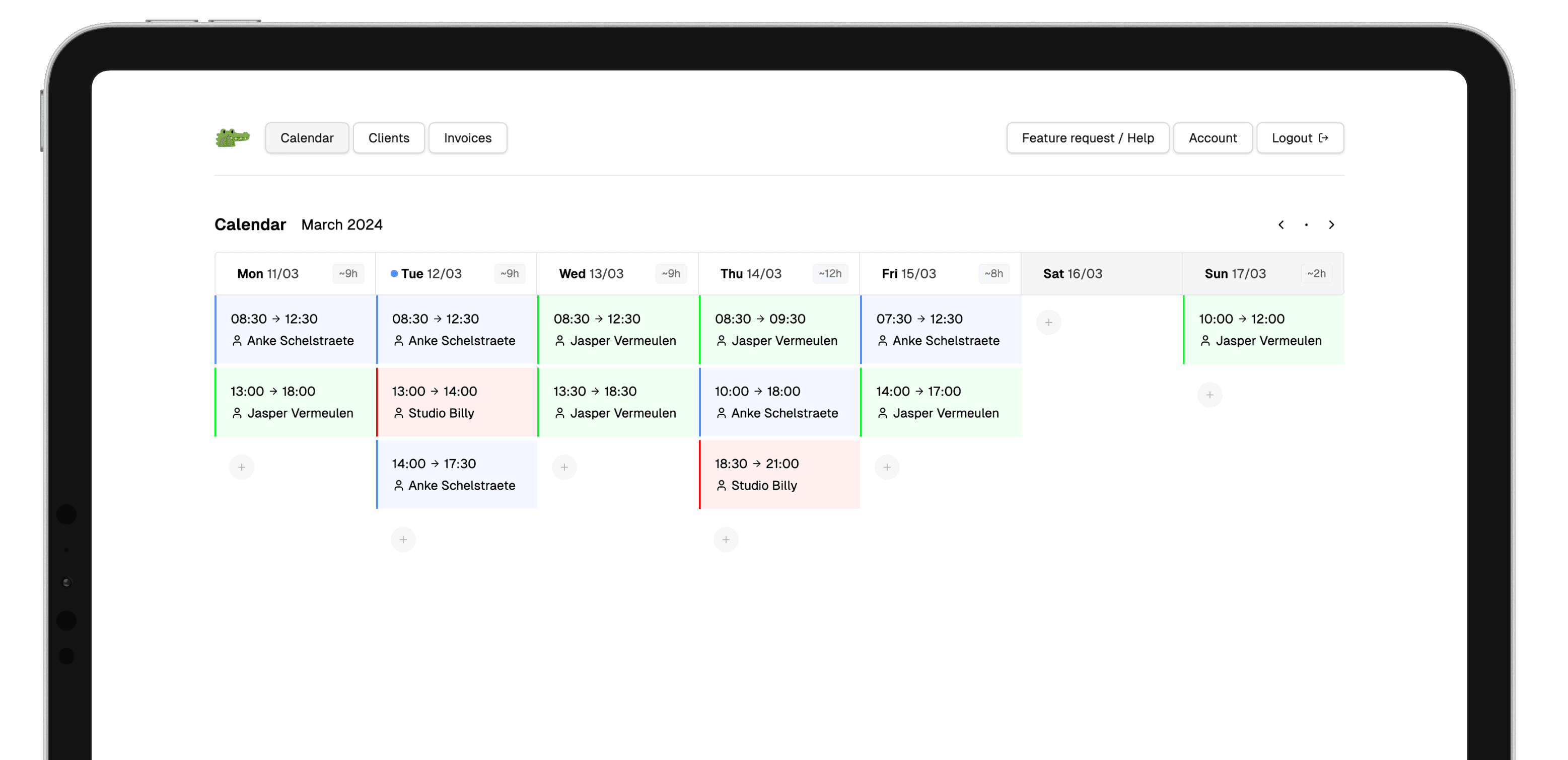The width and height of the screenshot is (1568, 760).
Task: Click the March 2024 label
Action: (341, 224)
